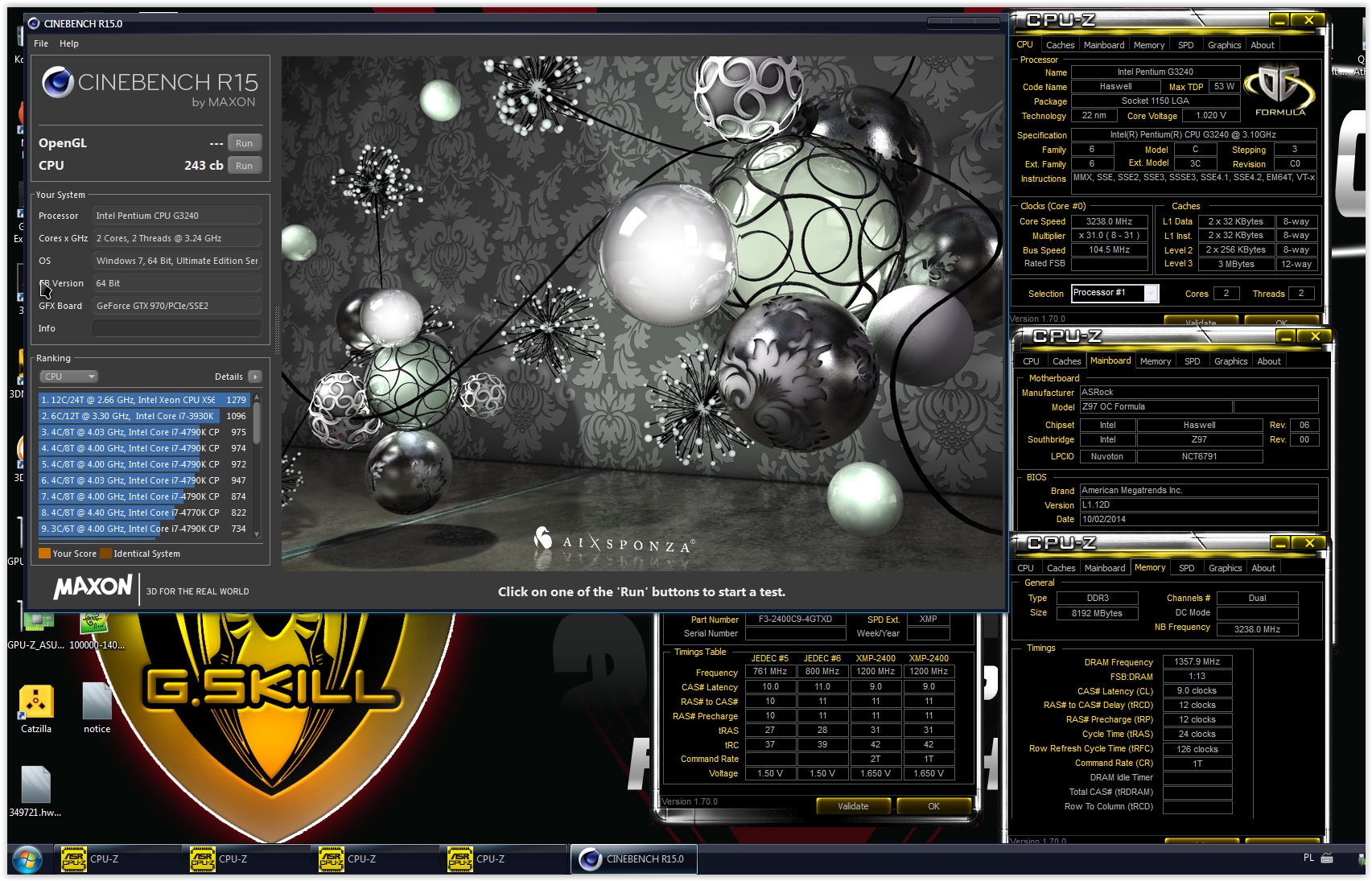Open the Windows Start orb

tap(27, 858)
